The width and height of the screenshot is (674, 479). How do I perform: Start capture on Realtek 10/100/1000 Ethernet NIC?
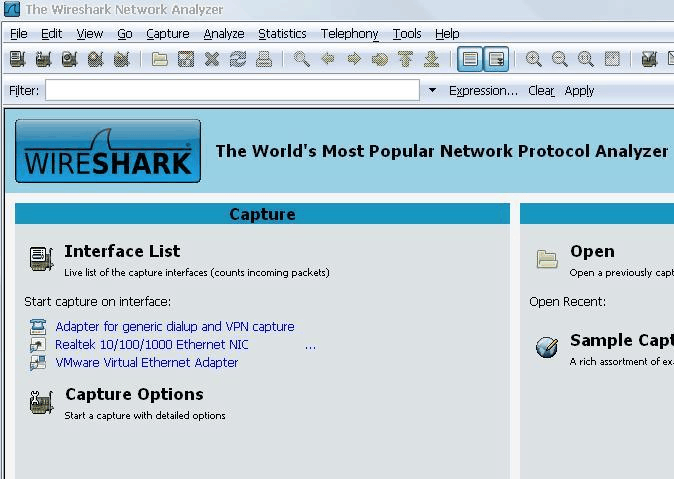tap(152, 345)
